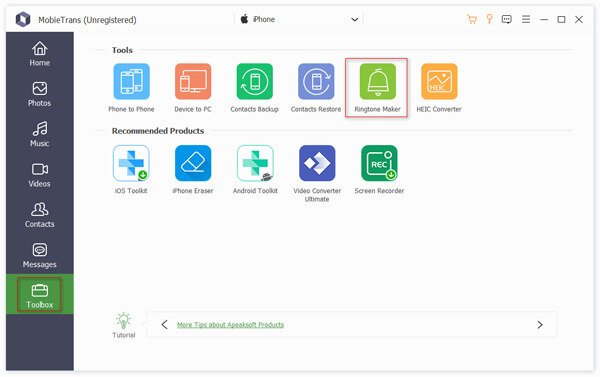Launch the HEIC Converter tool
The height and width of the screenshot is (377, 600).
pos(439,82)
